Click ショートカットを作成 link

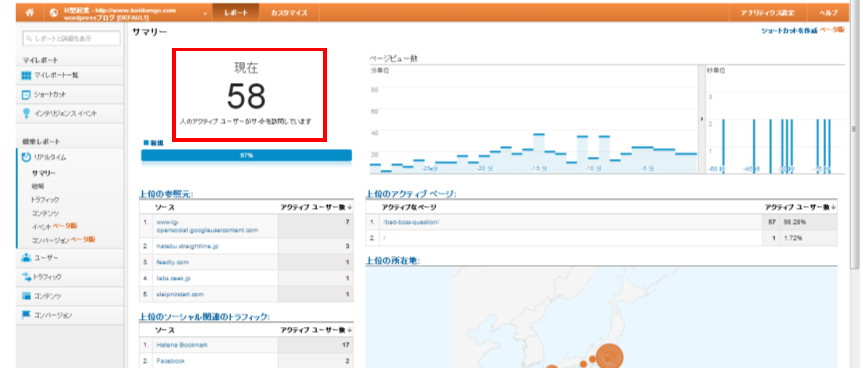[789, 31]
